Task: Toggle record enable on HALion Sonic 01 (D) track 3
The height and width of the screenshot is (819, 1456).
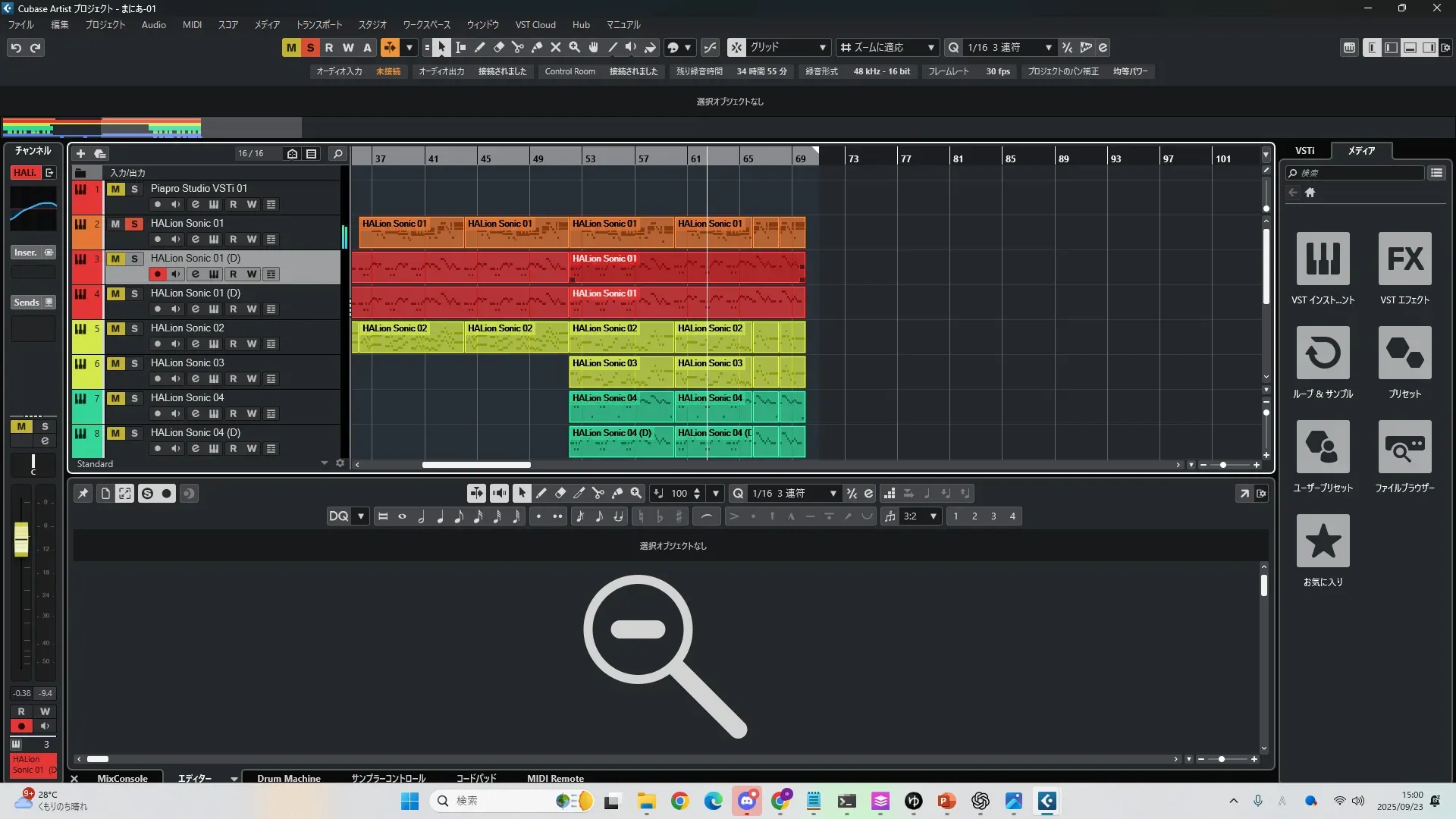Action: point(157,274)
